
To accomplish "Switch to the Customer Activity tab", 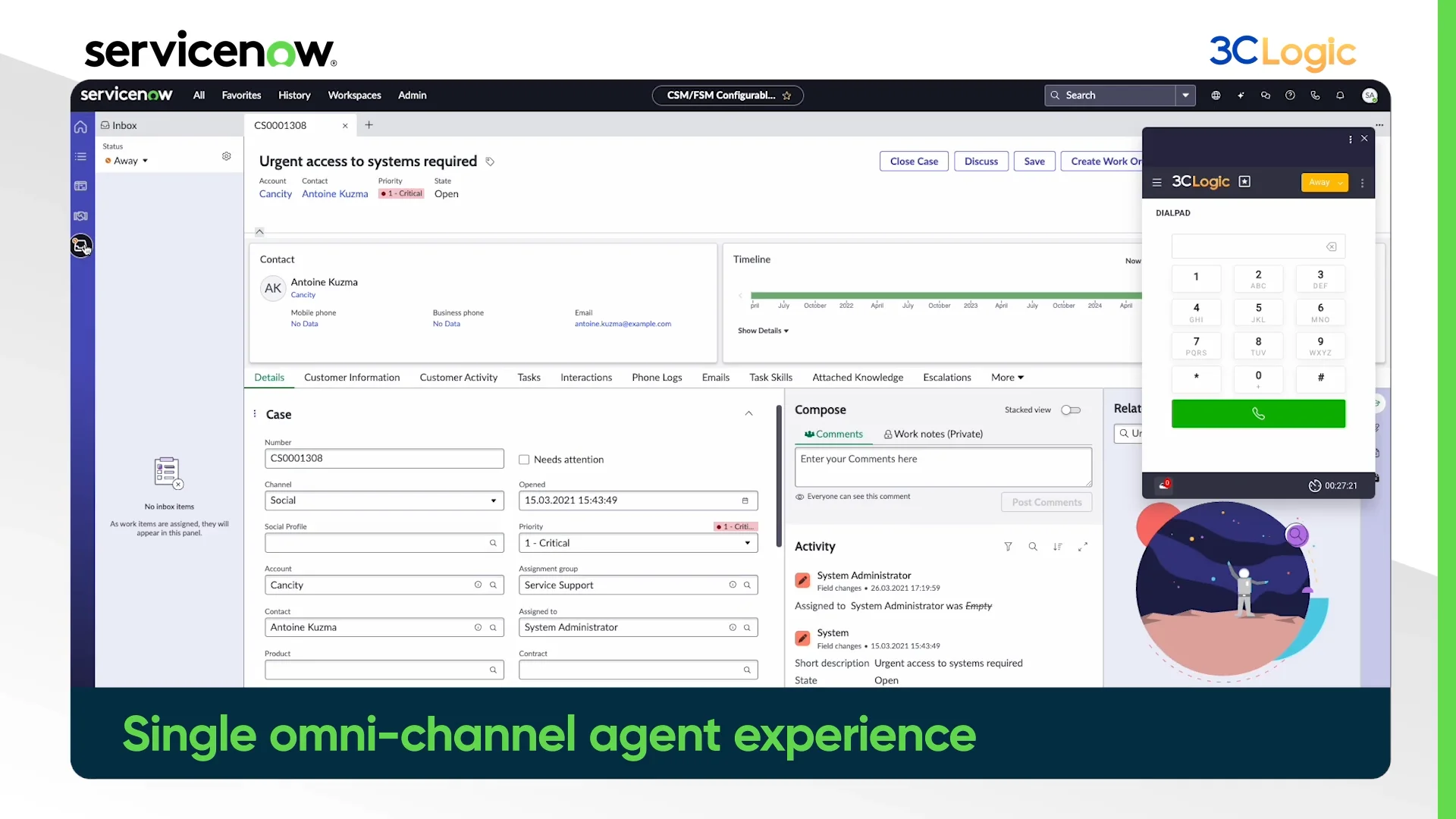I will pos(458,378).
